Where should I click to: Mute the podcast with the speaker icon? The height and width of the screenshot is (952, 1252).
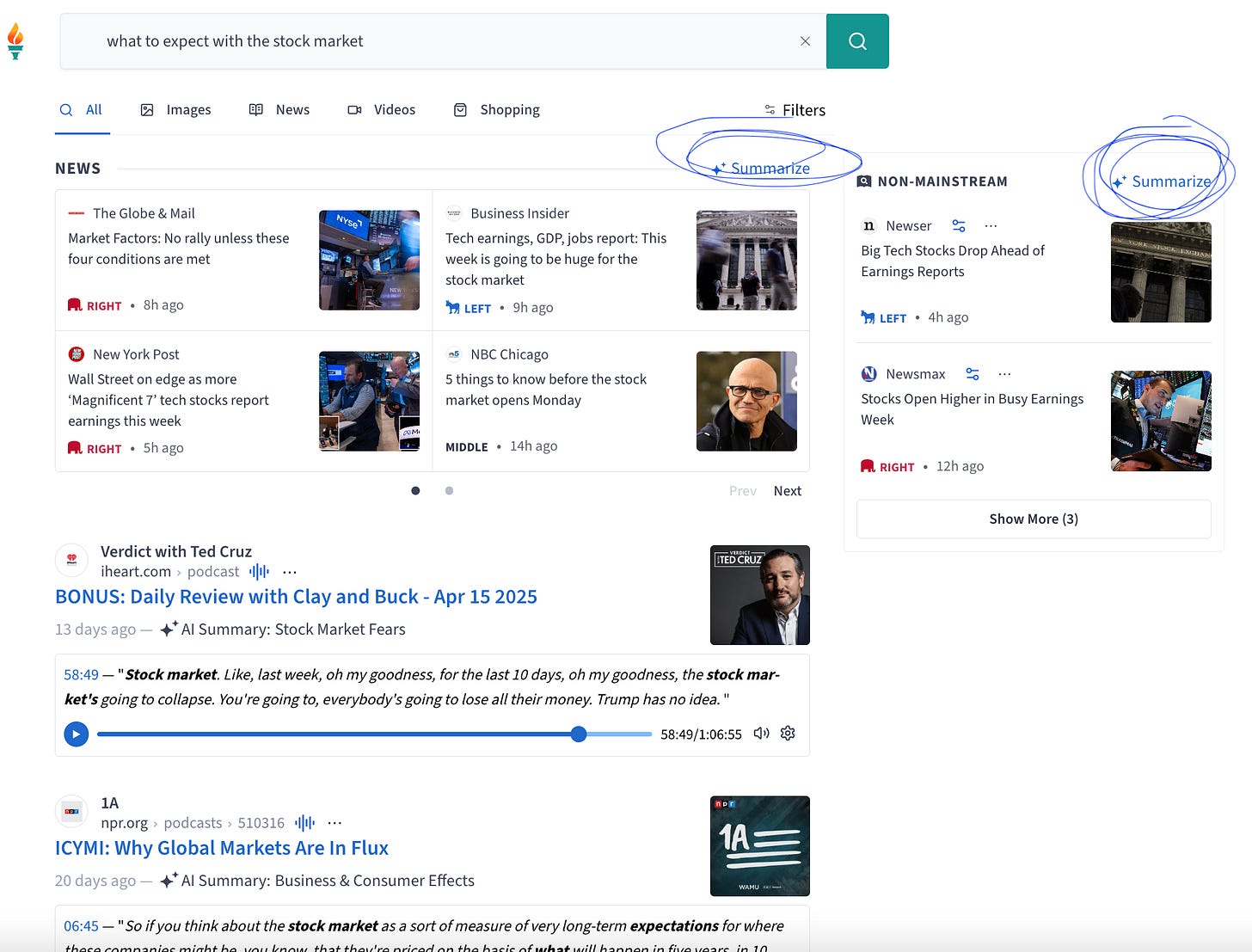(x=762, y=734)
